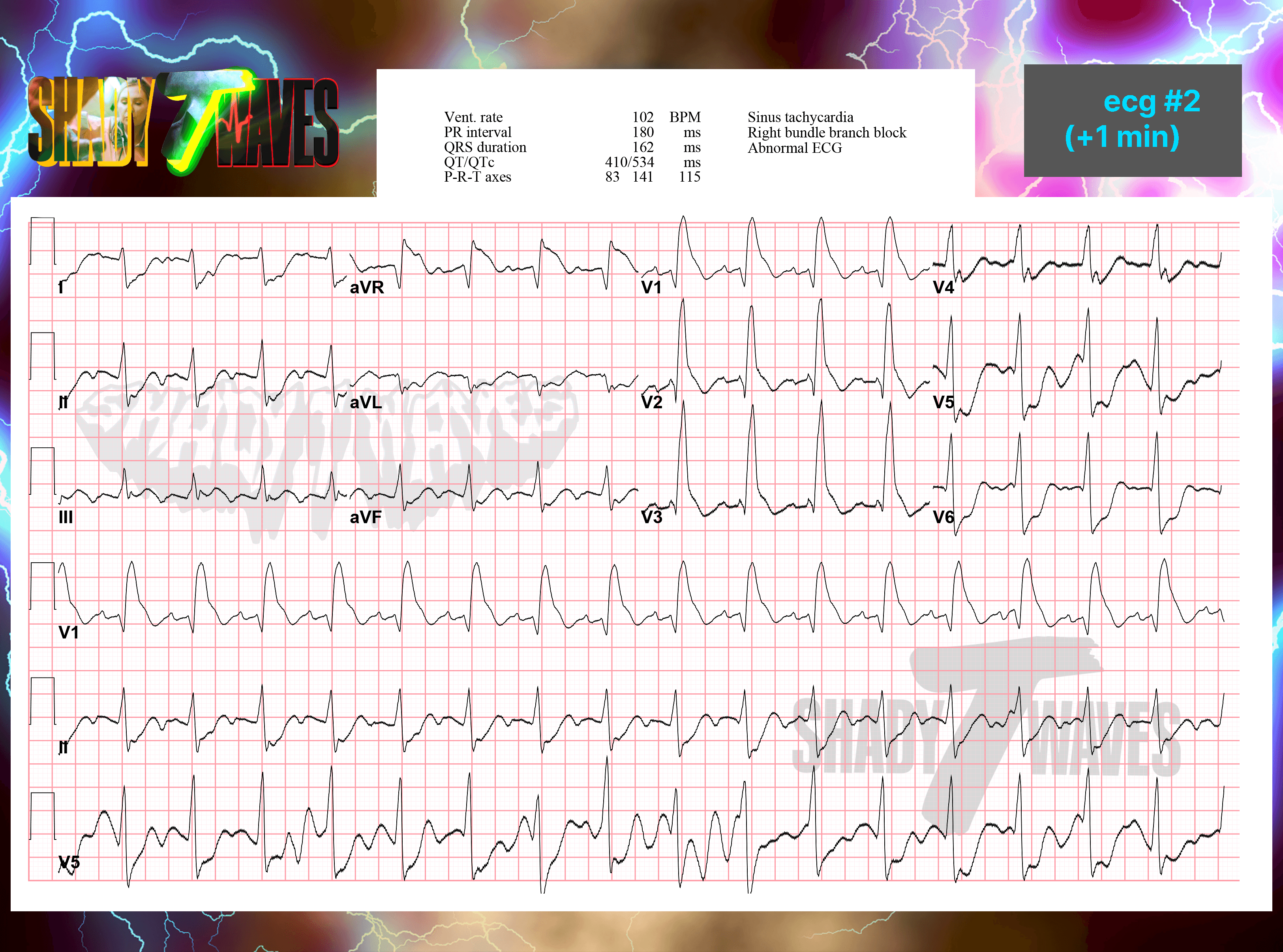Viewport: 1283px width, 952px height.
Task: Click the 'QRS duration' label
Action: pos(485,147)
